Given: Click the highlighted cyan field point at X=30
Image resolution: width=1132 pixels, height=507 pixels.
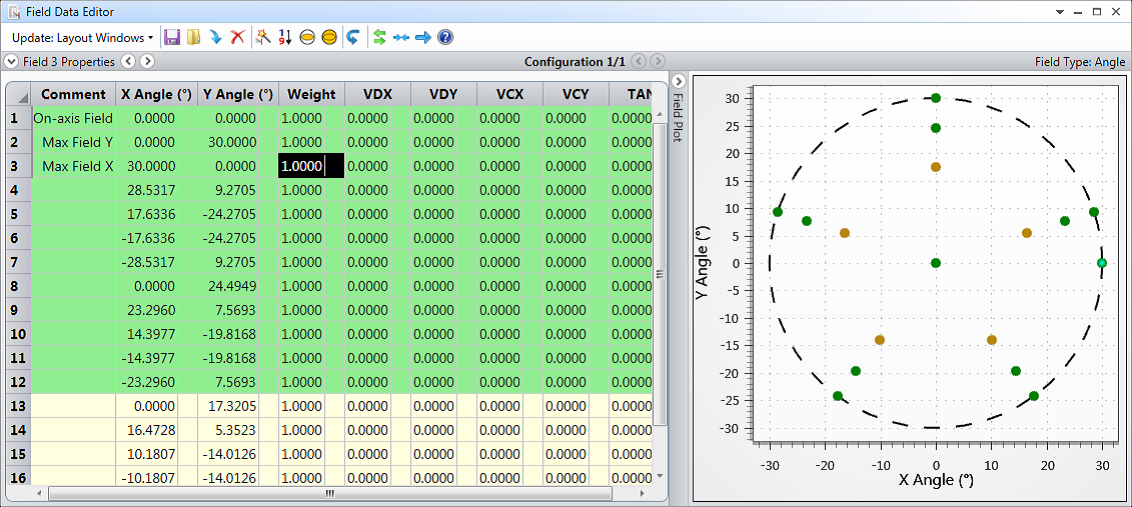Looking at the screenshot, I should [x=1102, y=263].
